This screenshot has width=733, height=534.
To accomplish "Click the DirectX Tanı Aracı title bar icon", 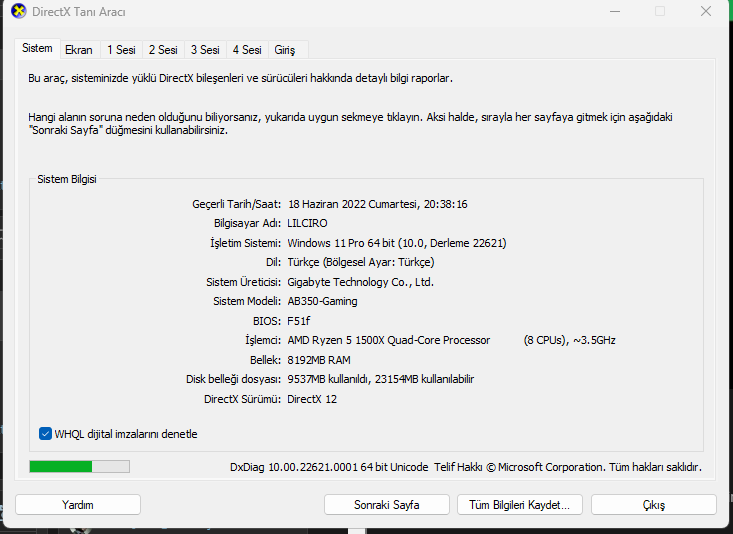I will 18,11.
